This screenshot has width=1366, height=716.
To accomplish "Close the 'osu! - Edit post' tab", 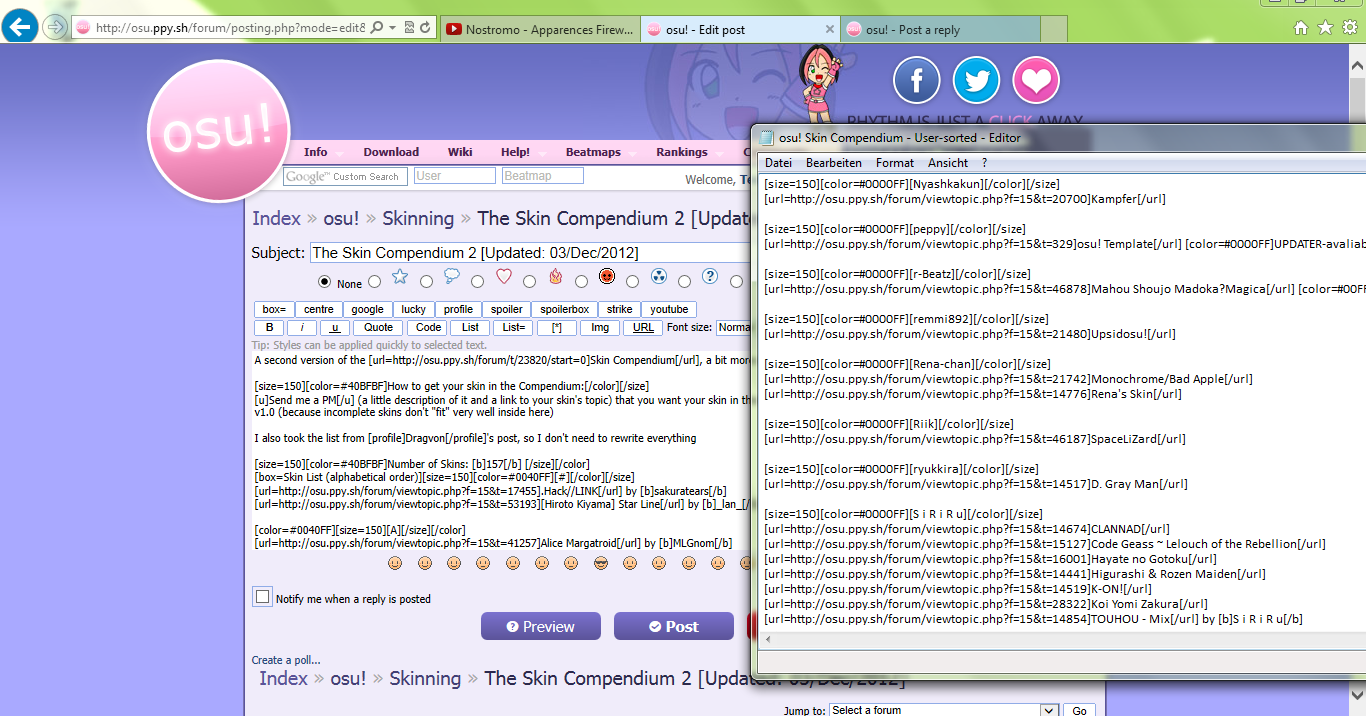I will [x=829, y=29].
